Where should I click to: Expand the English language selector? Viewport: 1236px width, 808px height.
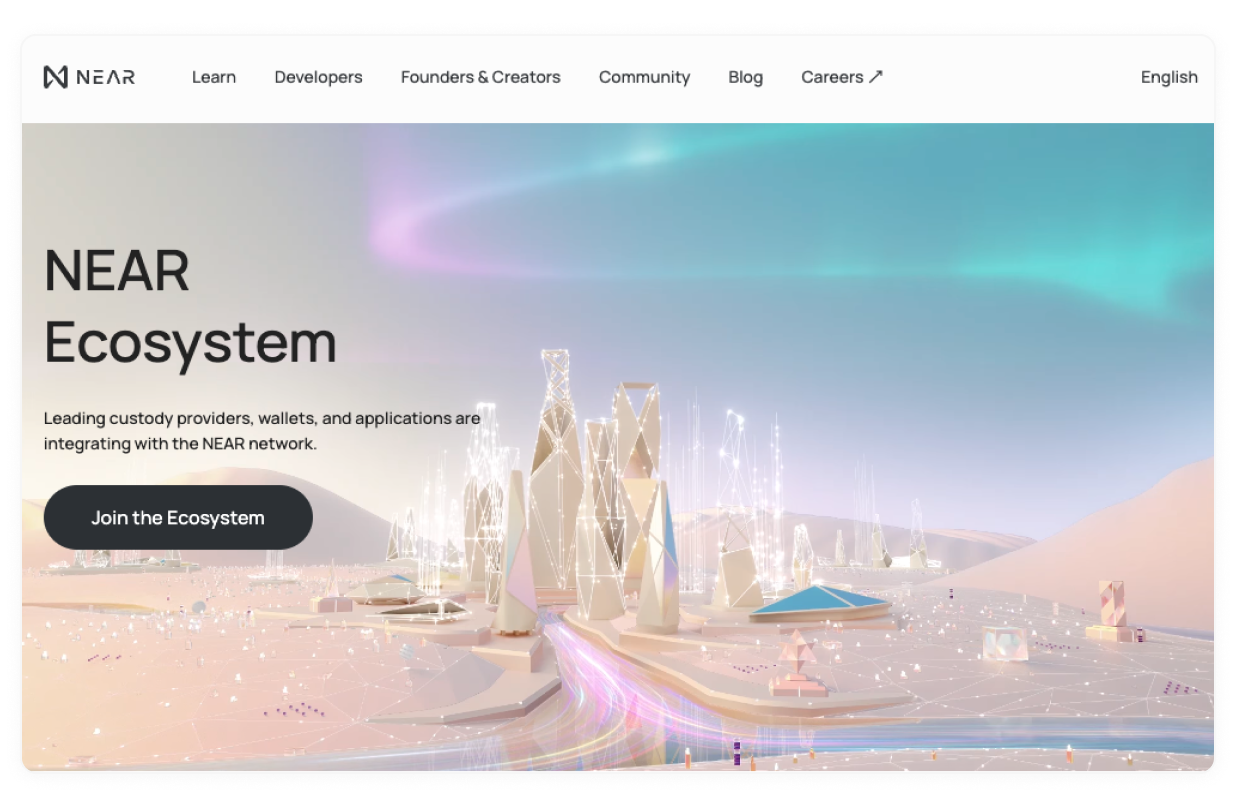[1168, 77]
